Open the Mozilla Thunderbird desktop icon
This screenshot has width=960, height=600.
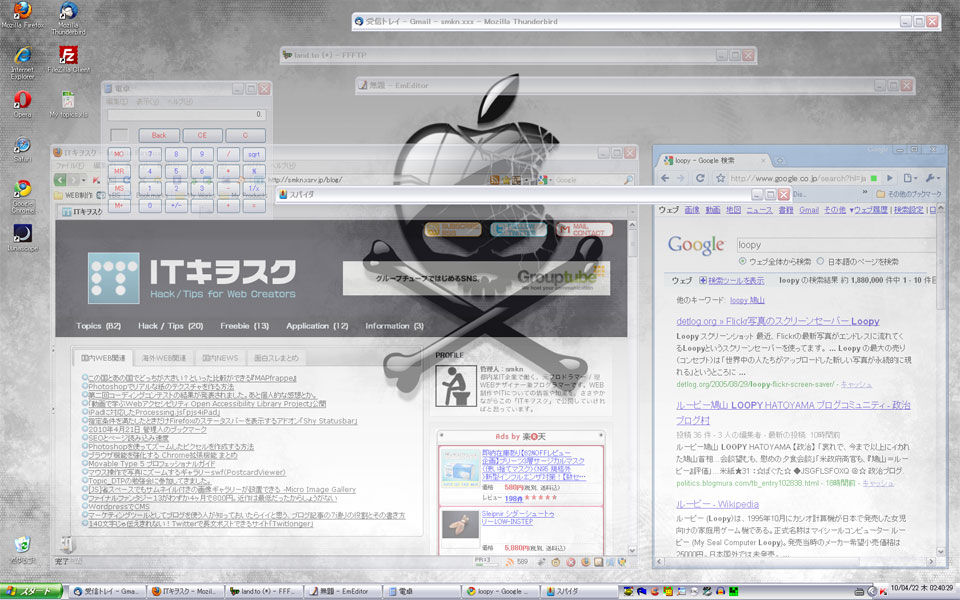click(x=68, y=12)
